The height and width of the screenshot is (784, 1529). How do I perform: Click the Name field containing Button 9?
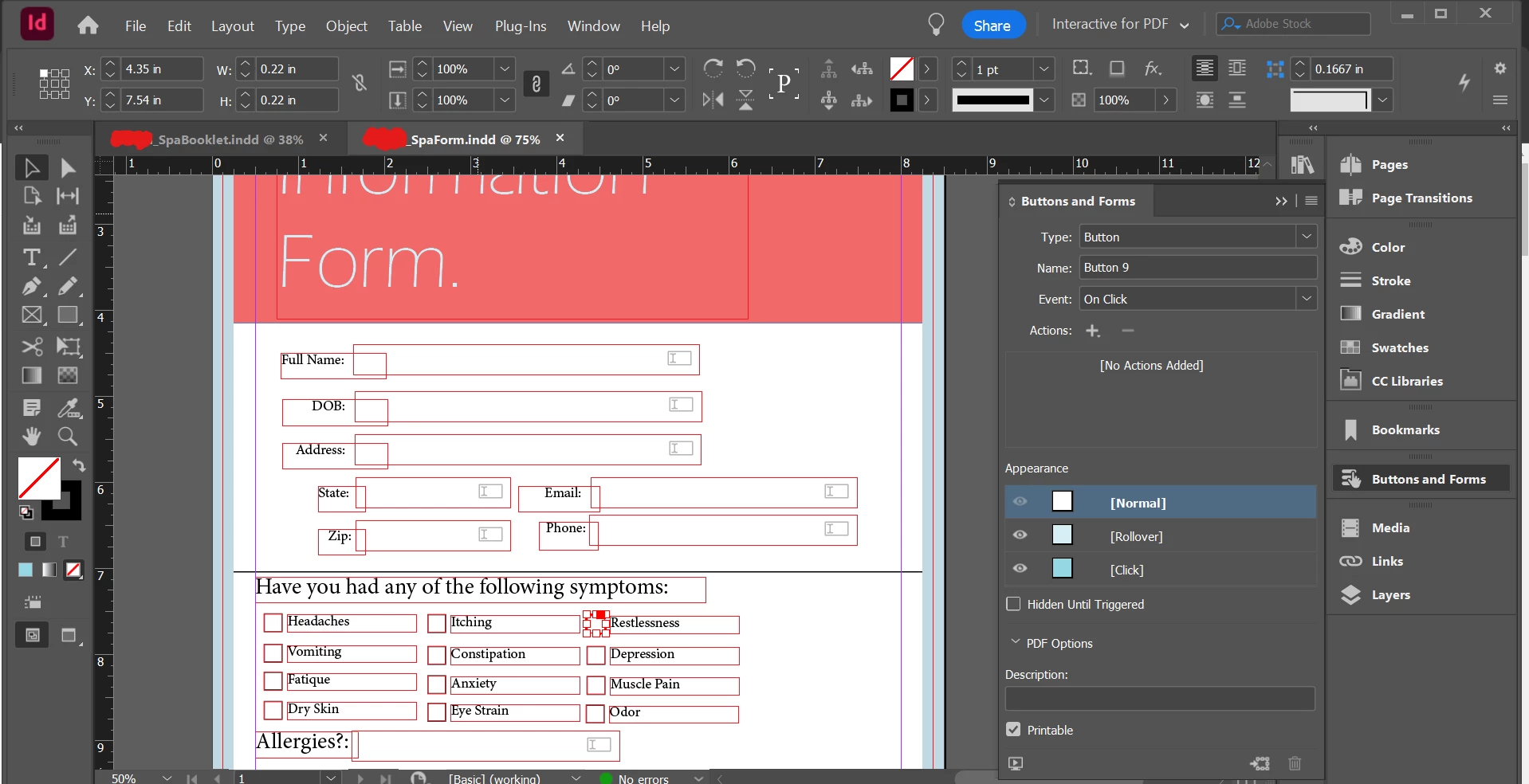[x=1197, y=267]
